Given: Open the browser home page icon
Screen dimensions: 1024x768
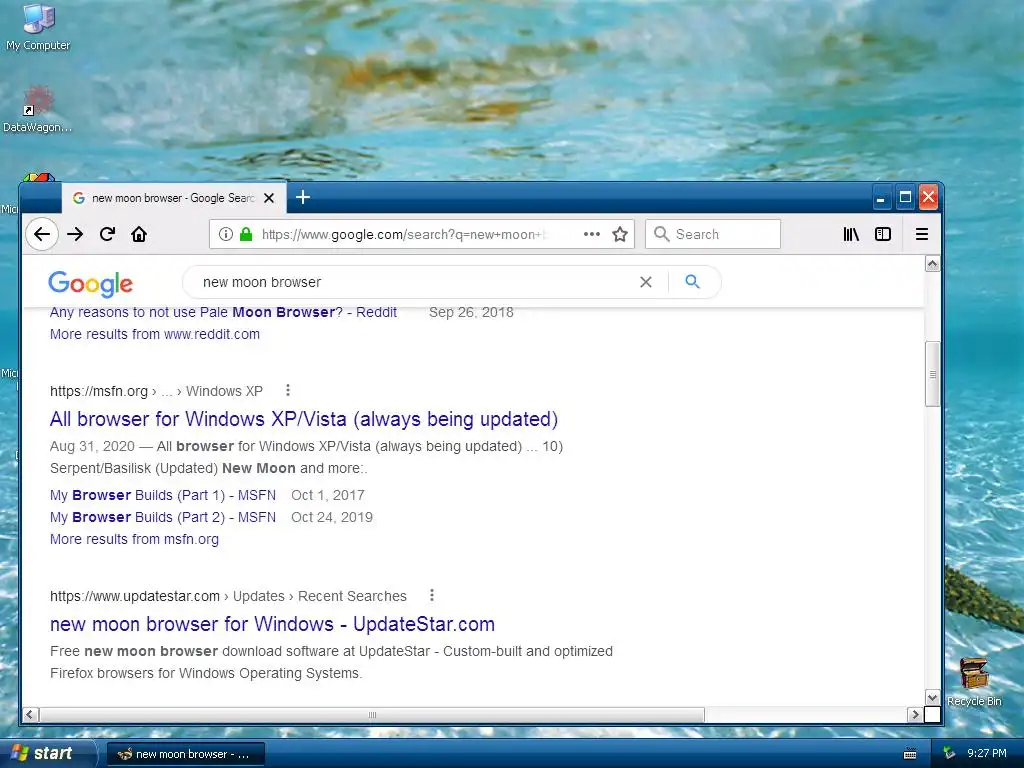Looking at the screenshot, I should (139, 234).
